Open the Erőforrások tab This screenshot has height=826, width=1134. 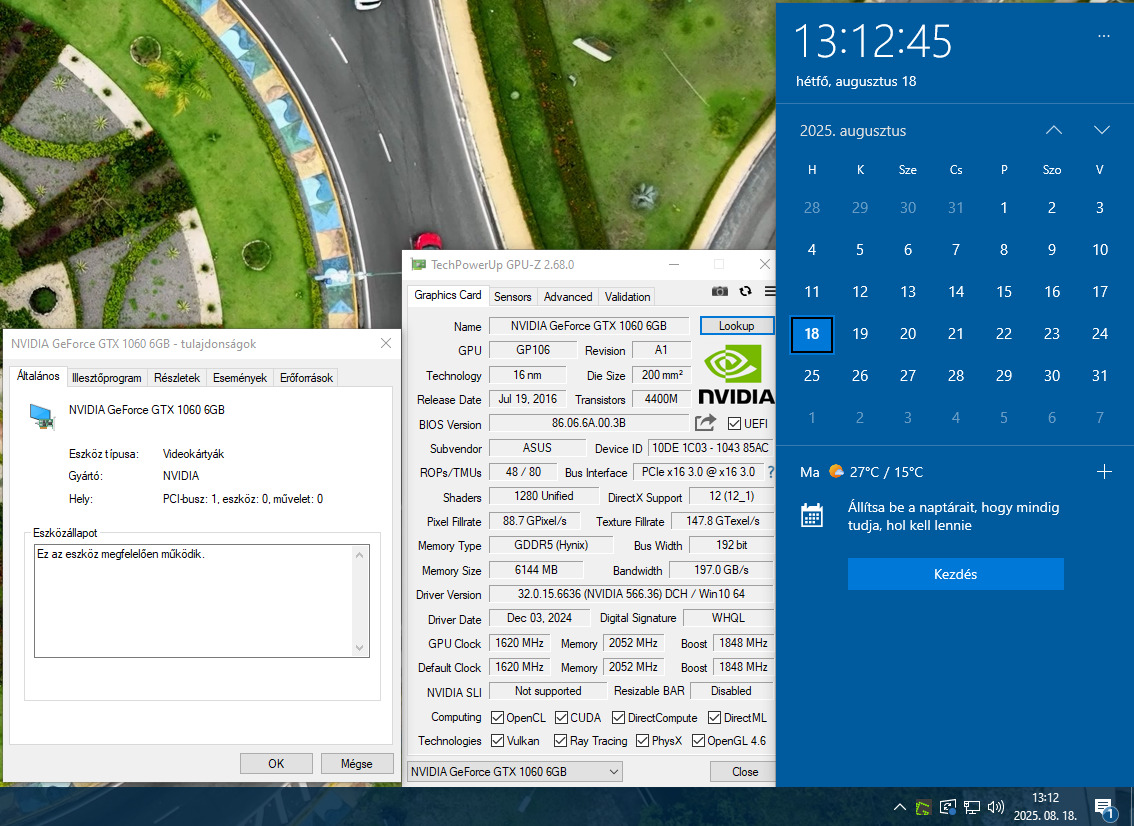[306, 378]
